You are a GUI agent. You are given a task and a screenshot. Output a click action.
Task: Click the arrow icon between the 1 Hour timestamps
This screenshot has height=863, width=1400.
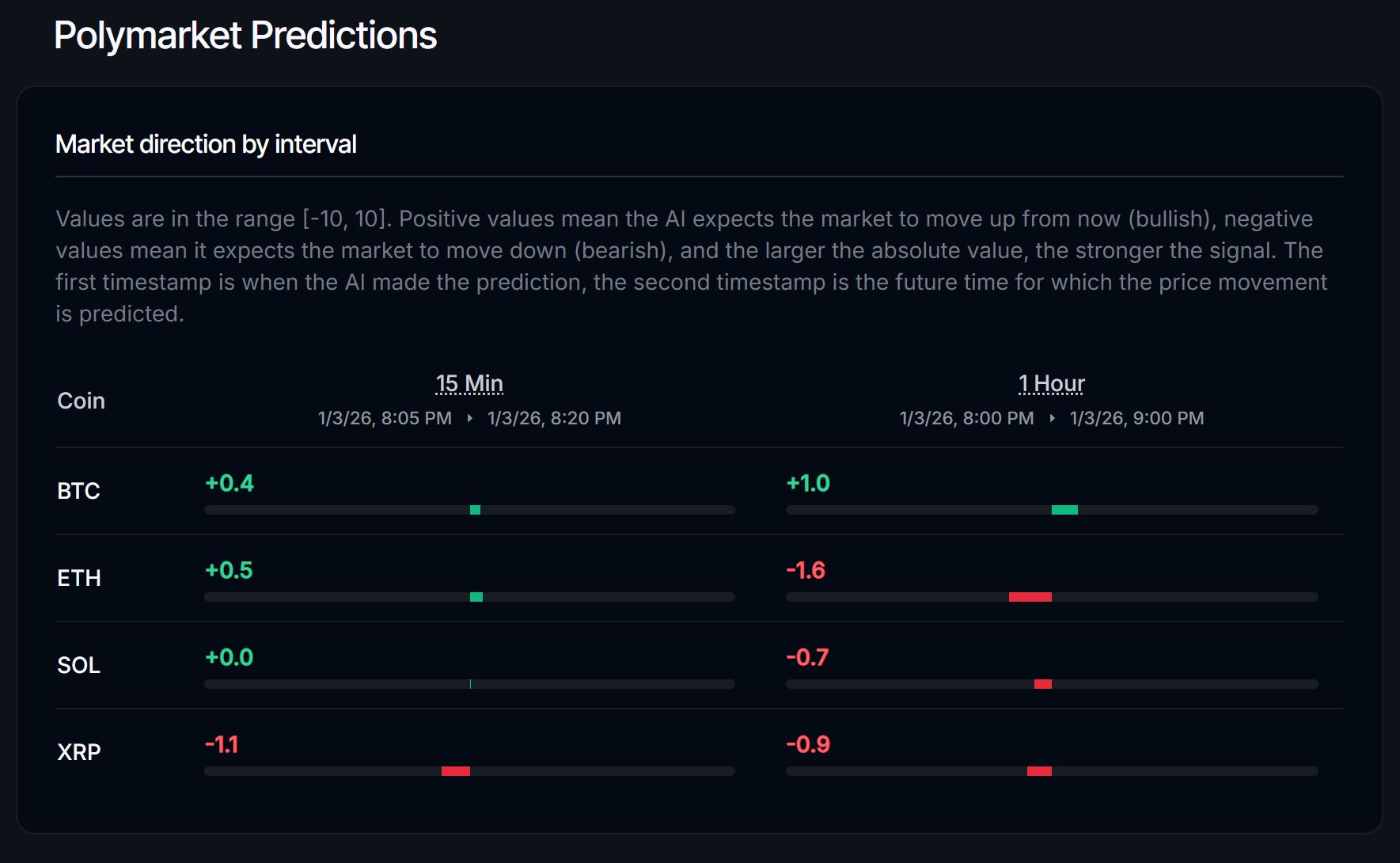(1053, 417)
